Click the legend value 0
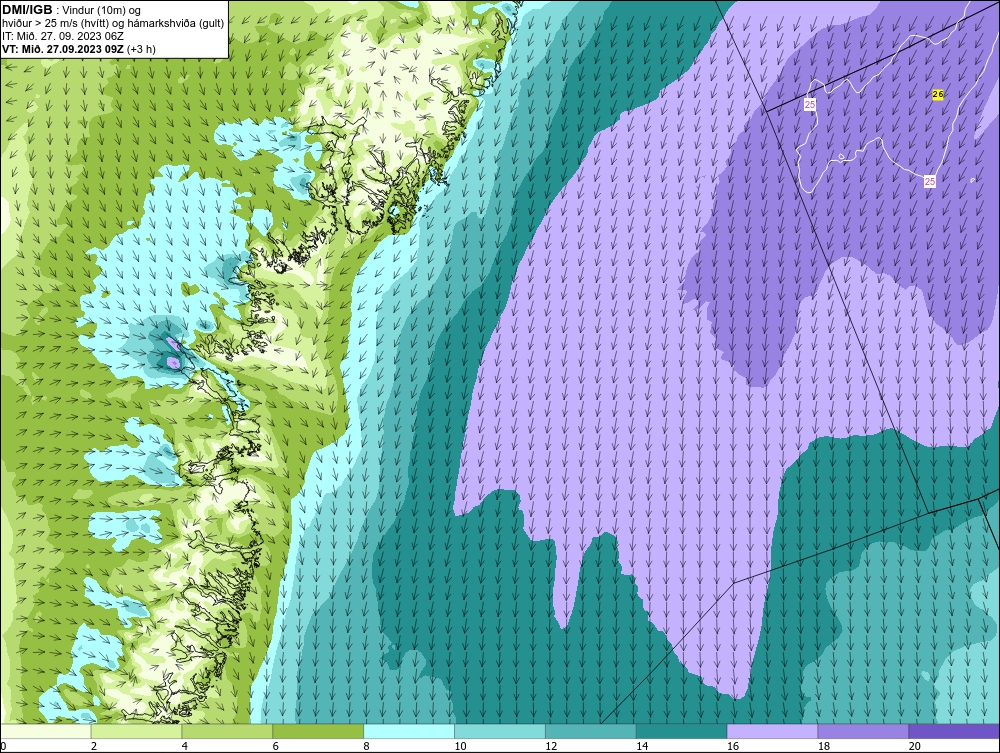Viewport: 1000px width, 753px height. (3, 746)
